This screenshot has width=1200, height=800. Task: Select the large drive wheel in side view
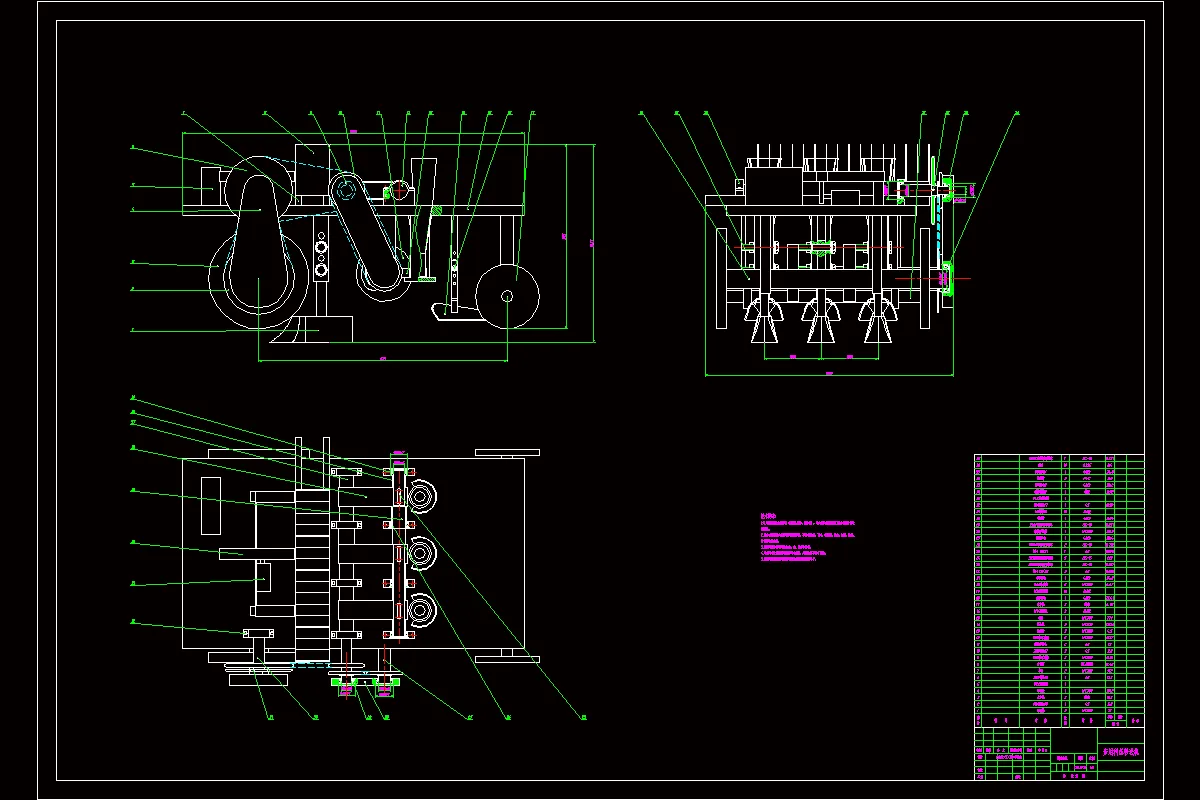(258, 281)
